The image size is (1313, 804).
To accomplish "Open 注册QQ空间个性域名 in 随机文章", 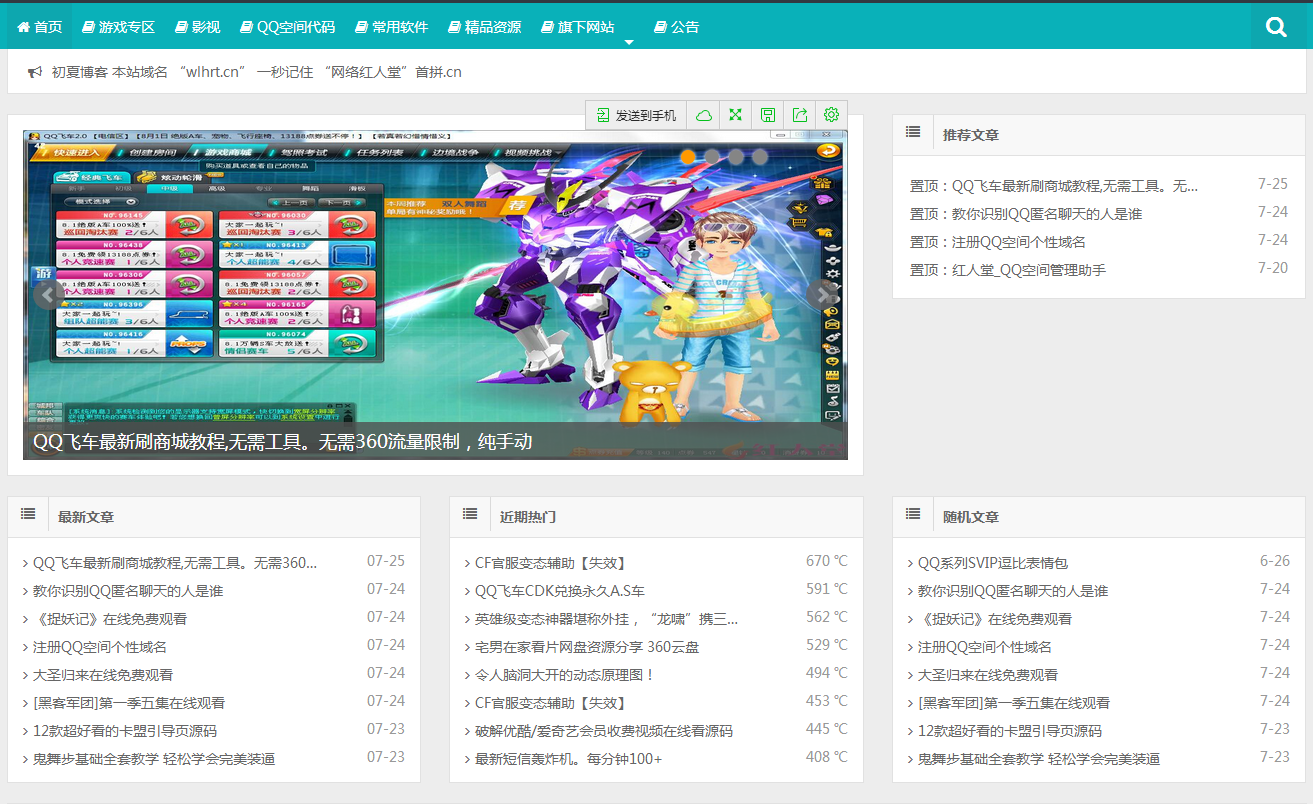I will 985,647.
